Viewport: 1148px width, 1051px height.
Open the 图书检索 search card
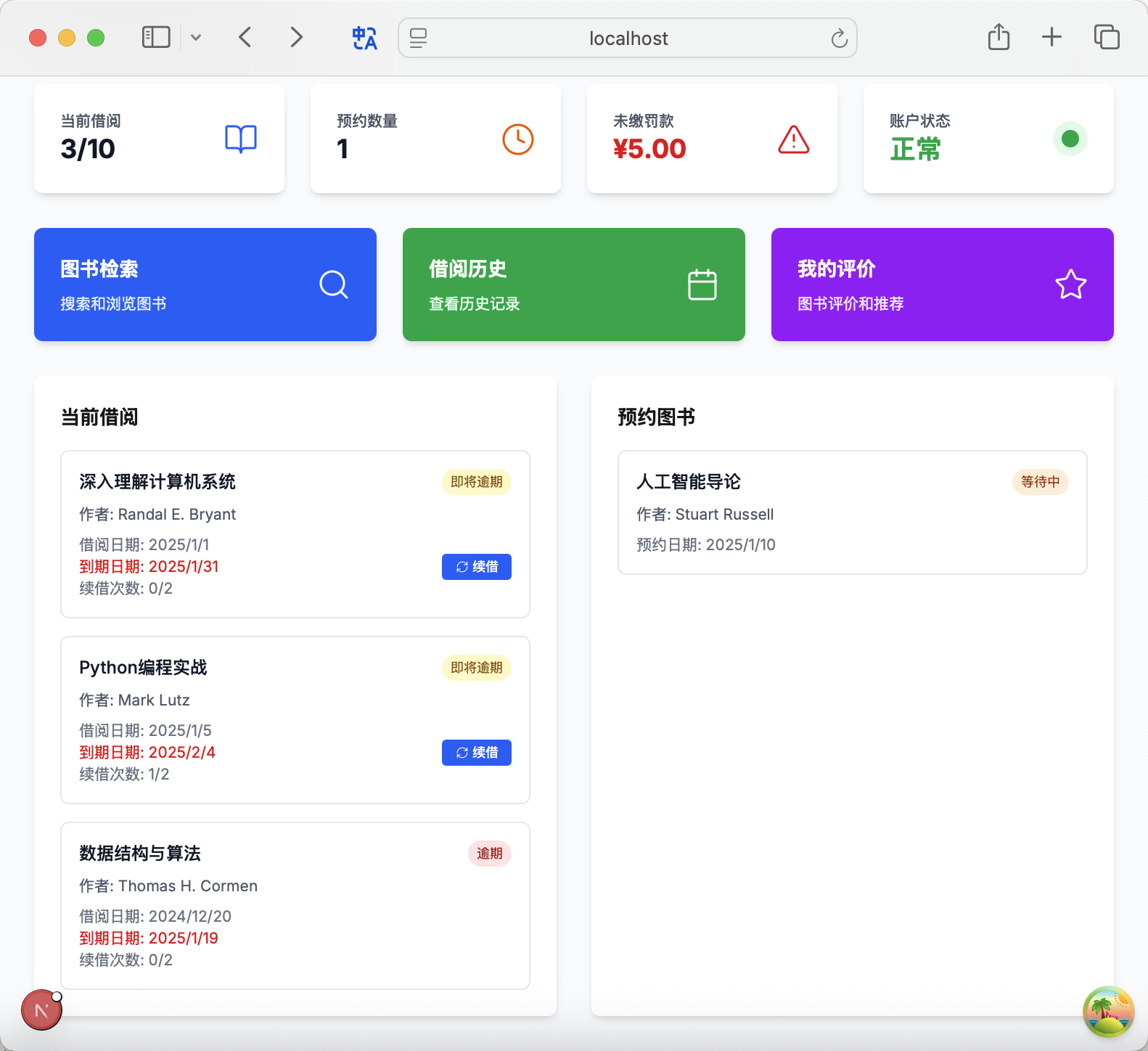tap(205, 285)
